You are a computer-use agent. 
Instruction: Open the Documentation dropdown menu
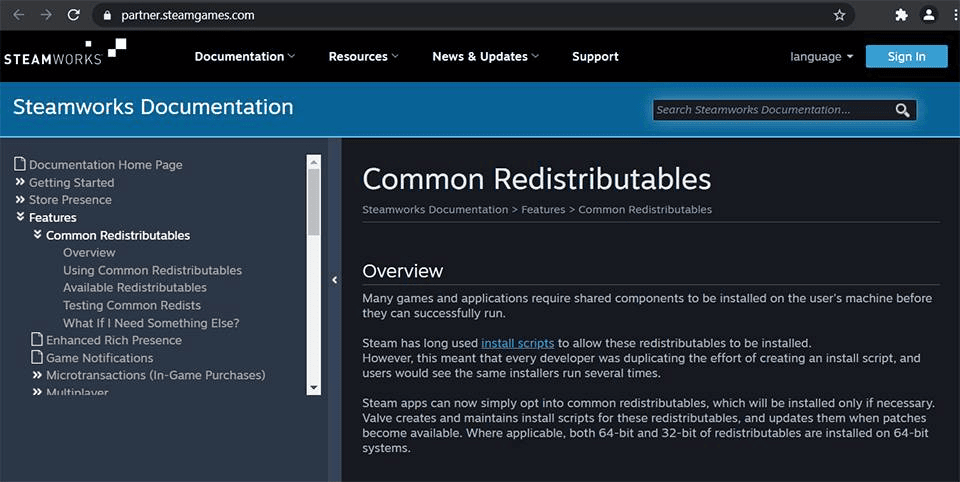coord(245,57)
